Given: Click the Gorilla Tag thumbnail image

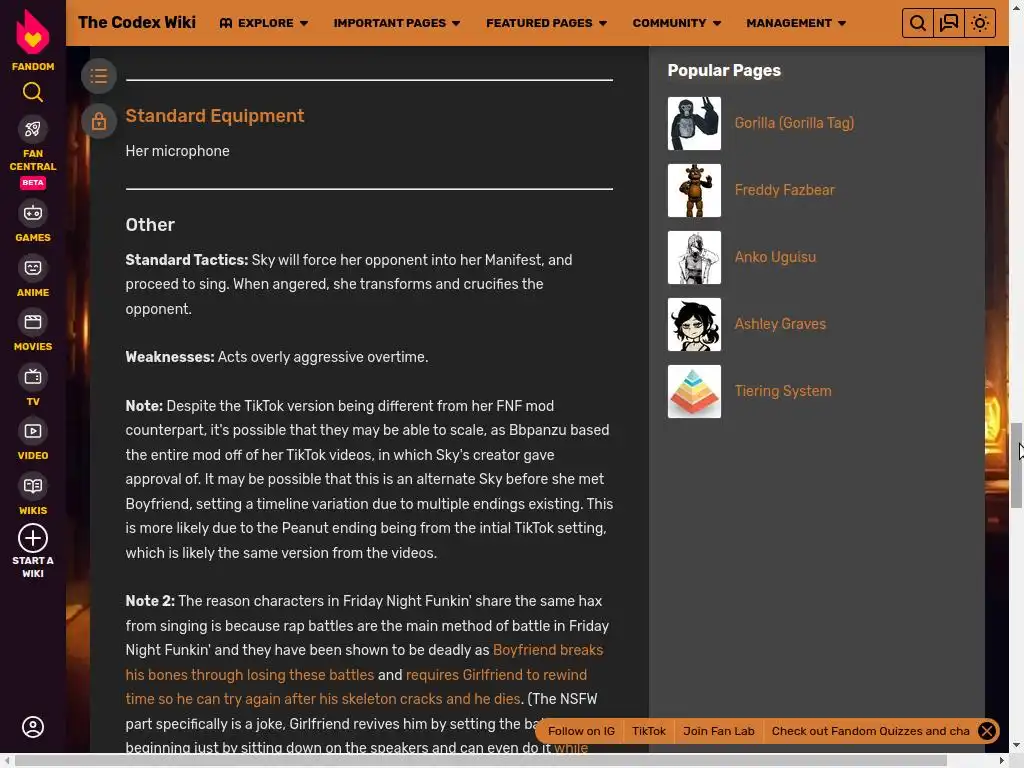Looking at the screenshot, I should click(x=694, y=123).
